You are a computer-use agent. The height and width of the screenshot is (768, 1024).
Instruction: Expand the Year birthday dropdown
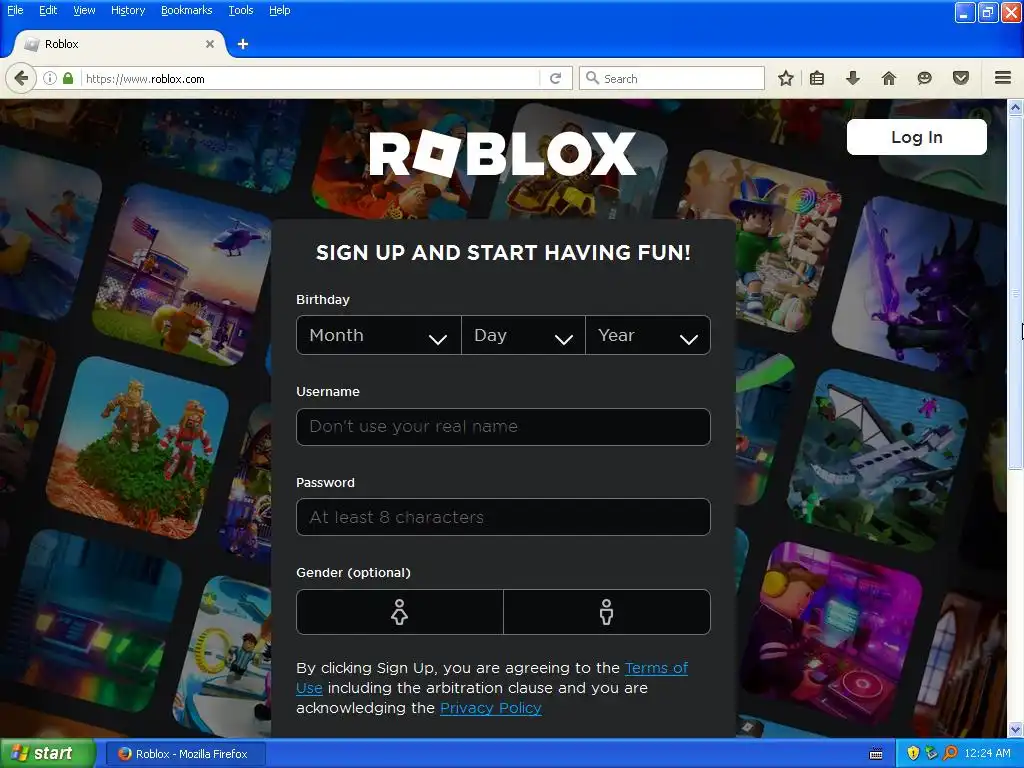[648, 335]
